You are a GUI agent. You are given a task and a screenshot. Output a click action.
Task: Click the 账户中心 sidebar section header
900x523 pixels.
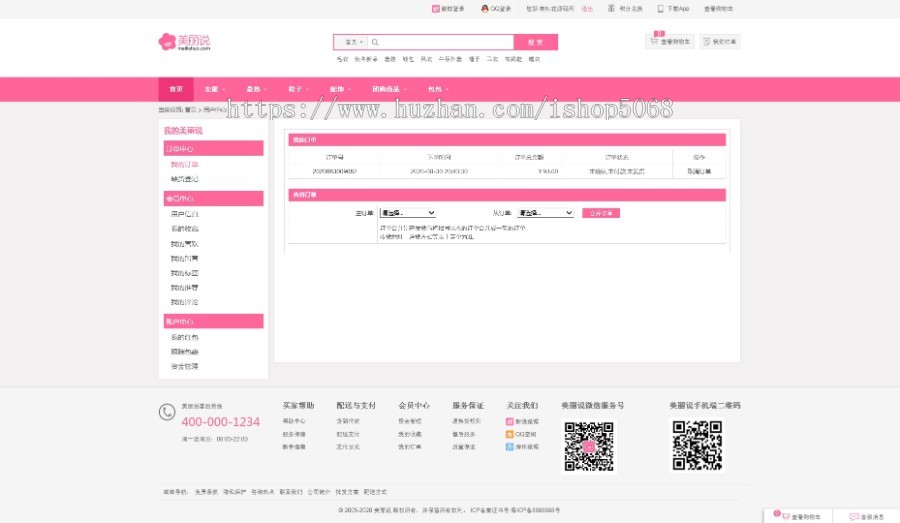tap(214, 321)
